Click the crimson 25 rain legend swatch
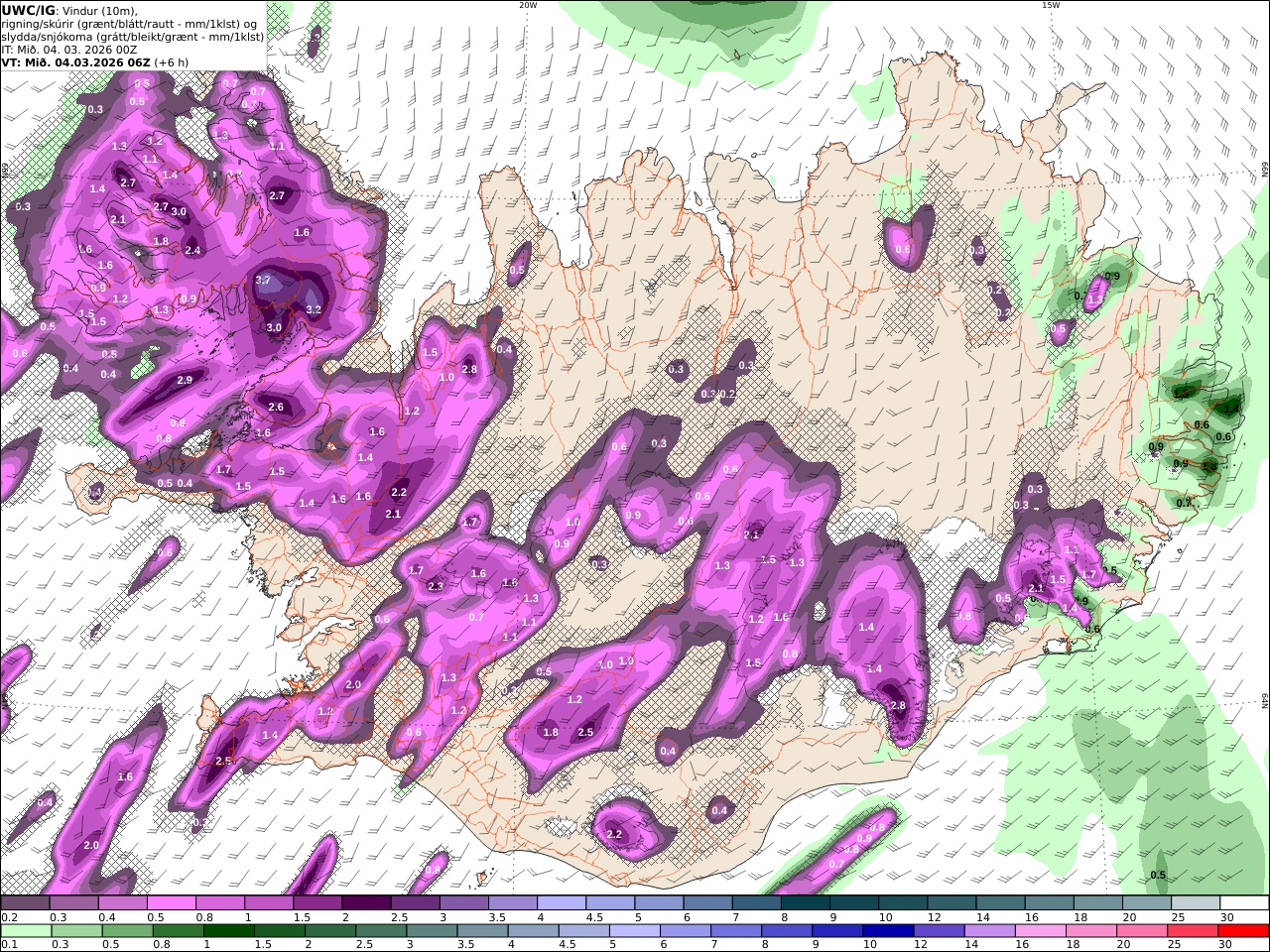The image size is (1270, 952). click(1193, 931)
